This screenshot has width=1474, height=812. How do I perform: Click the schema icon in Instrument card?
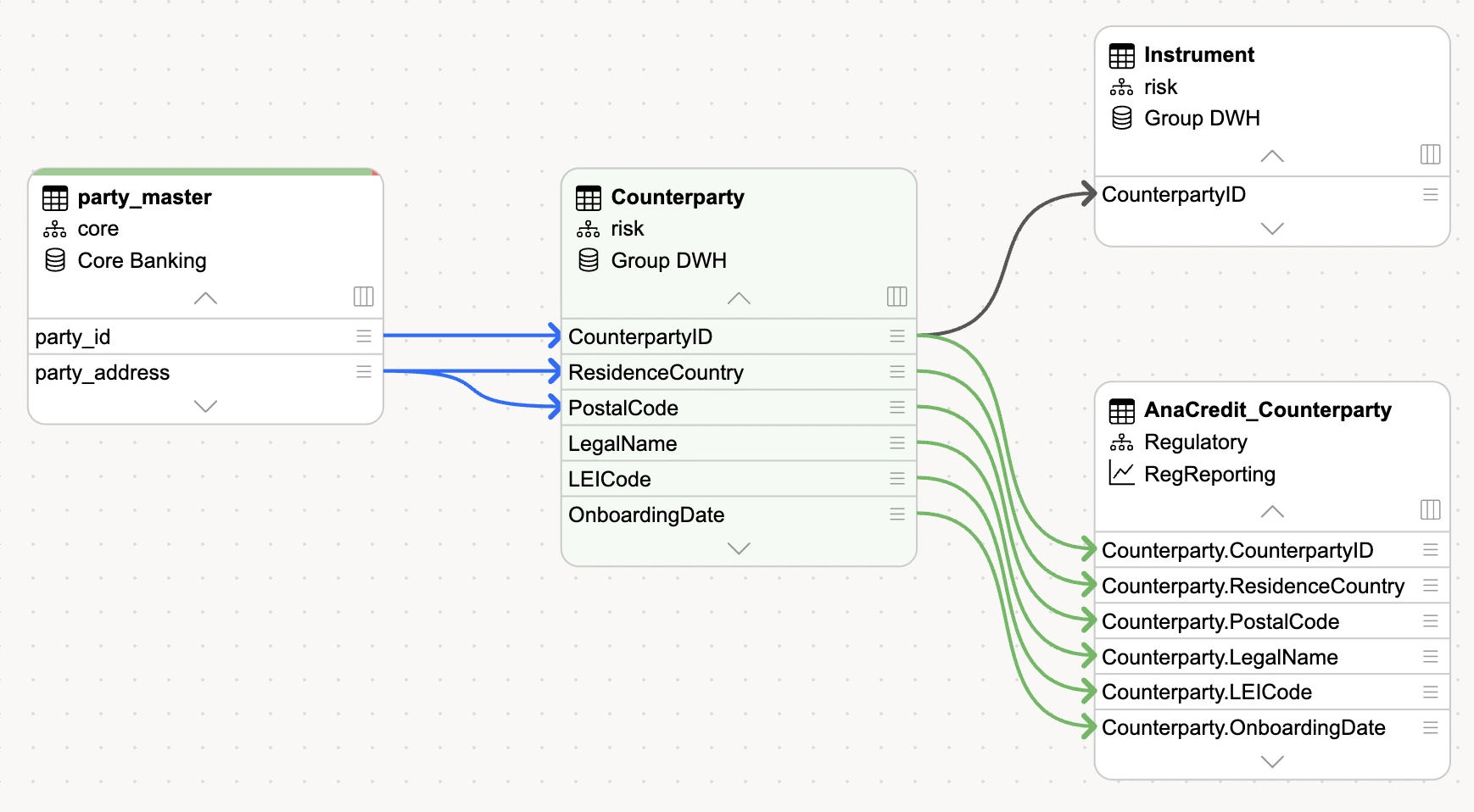1122,87
